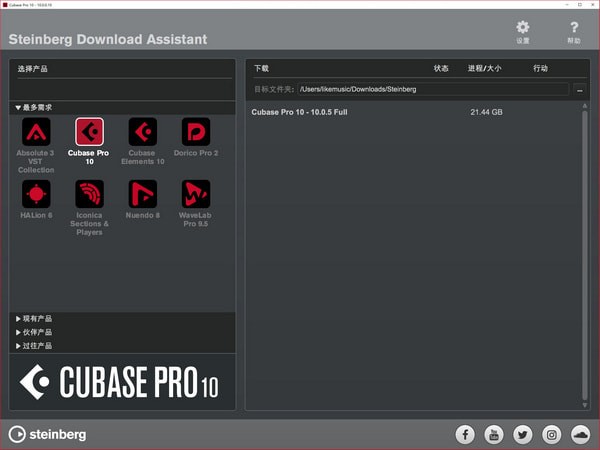Collapse the 最多需求 product section
Viewport: 600px width, 450px height.
[x=34, y=107]
